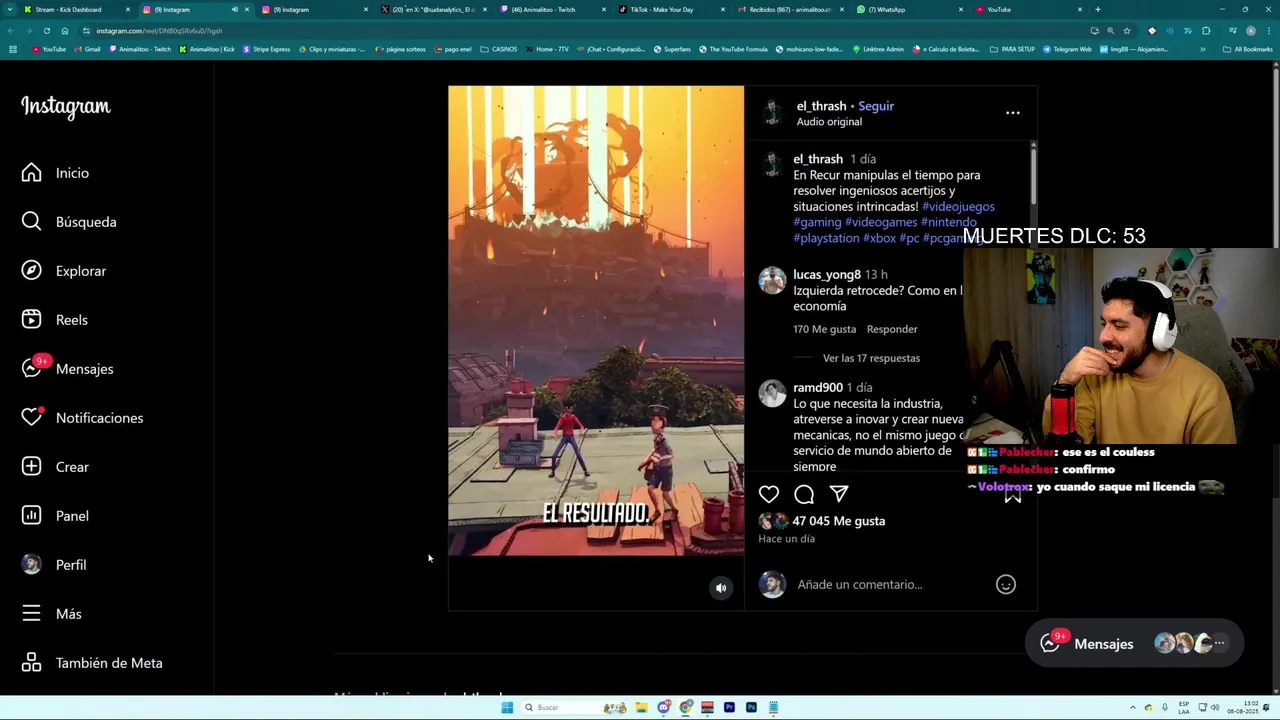This screenshot has height=720, width=1280.
Task: Click the comment bubble icon
Action: (x=804, y=494)
